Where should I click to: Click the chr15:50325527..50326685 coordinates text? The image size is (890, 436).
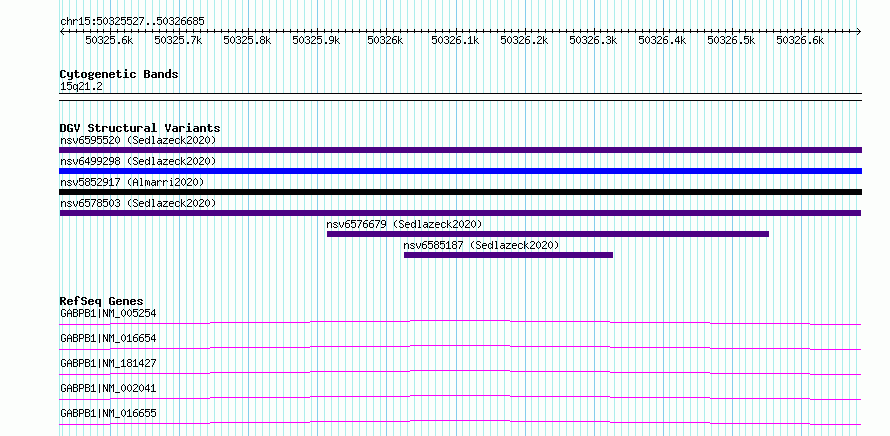(x=132, y=22)
